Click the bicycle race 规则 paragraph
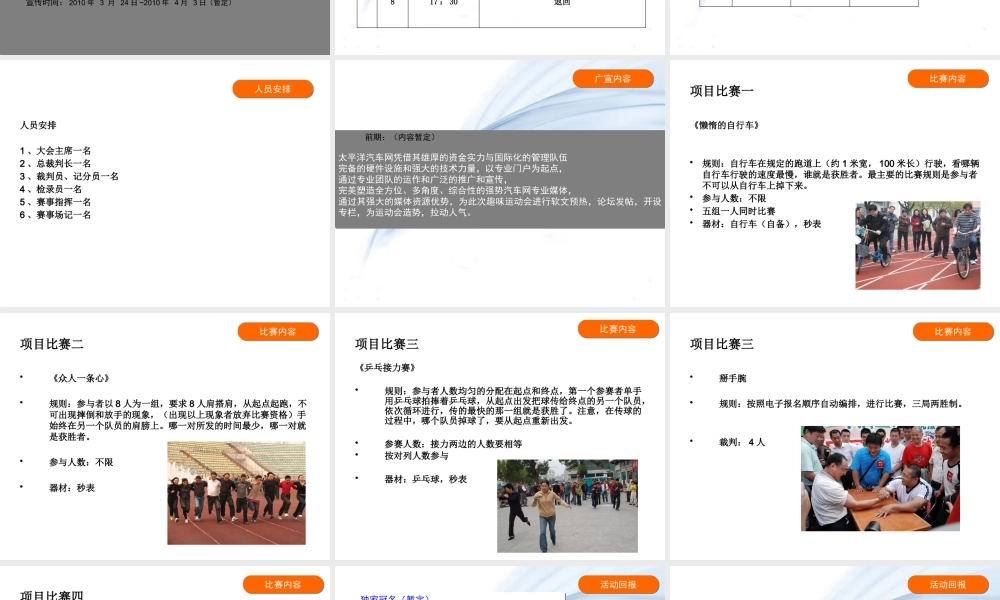Image resolution: width=1000 pixels, height=600 pixels. [x=840, y=174]
